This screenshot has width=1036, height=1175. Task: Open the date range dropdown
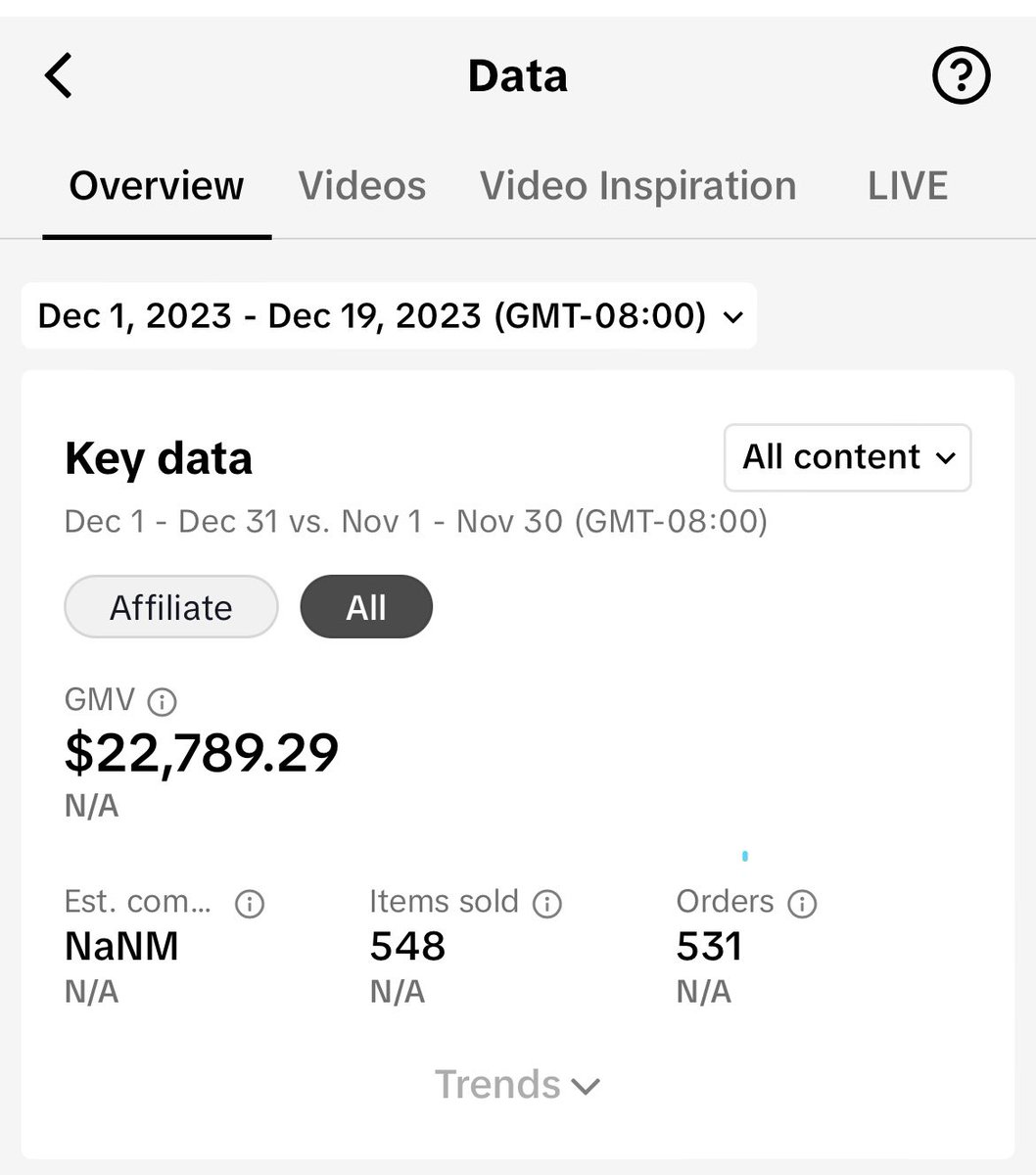click(x=389, y=316)
